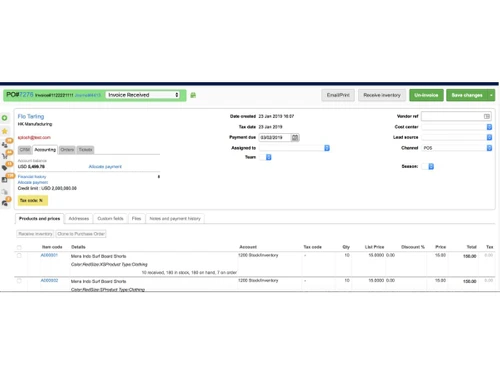
Task: Open item code A000002 link
Action: pos(49,281)
